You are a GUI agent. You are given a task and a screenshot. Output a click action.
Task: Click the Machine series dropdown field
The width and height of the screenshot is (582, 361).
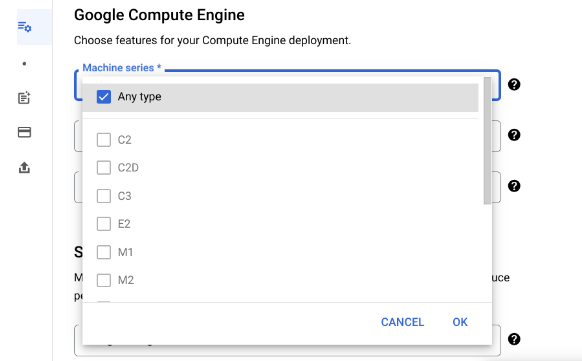click(x=287, y=85)
